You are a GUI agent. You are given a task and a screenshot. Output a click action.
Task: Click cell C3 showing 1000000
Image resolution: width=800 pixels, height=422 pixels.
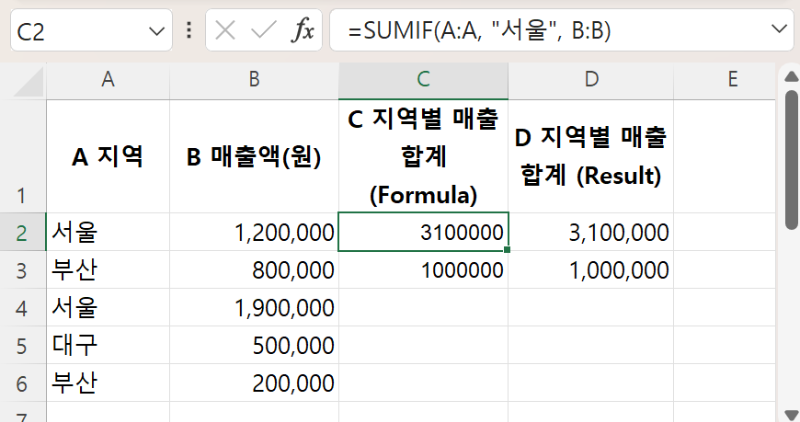point(423,269)
